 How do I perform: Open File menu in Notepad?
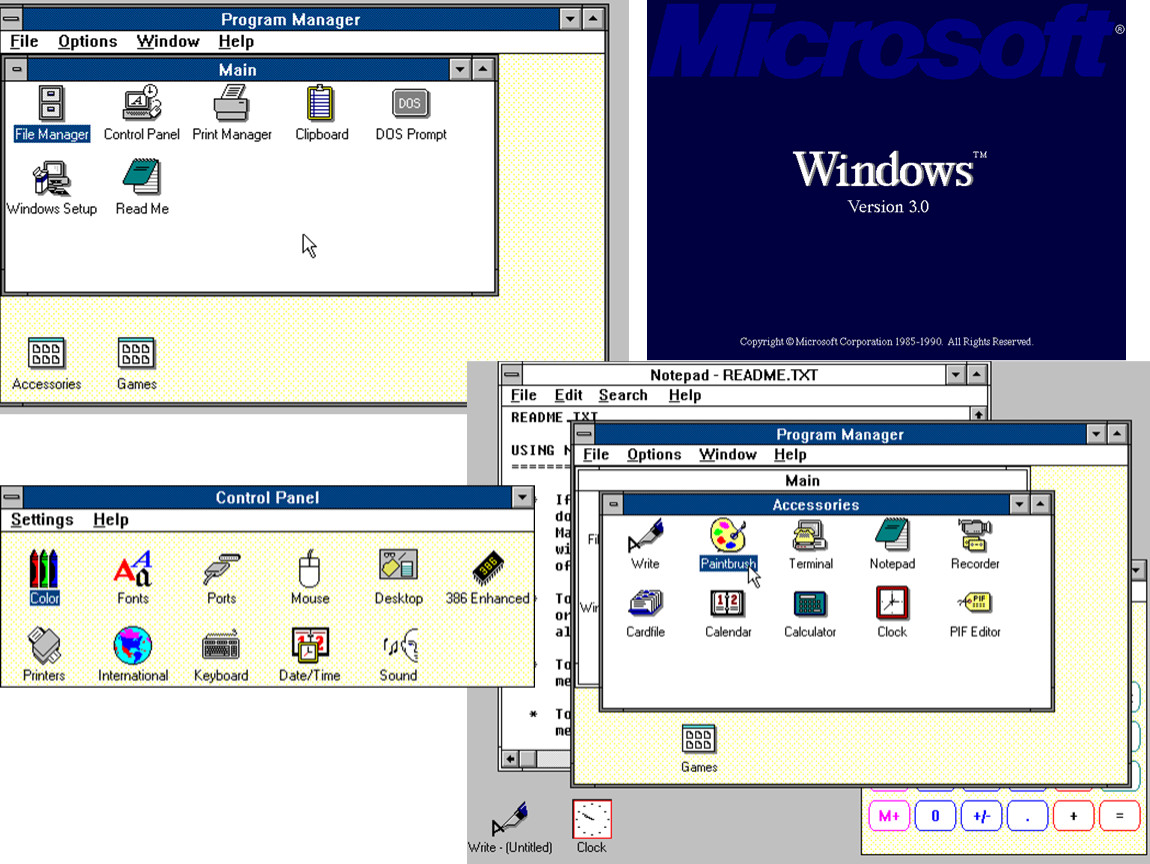(524, 395)
